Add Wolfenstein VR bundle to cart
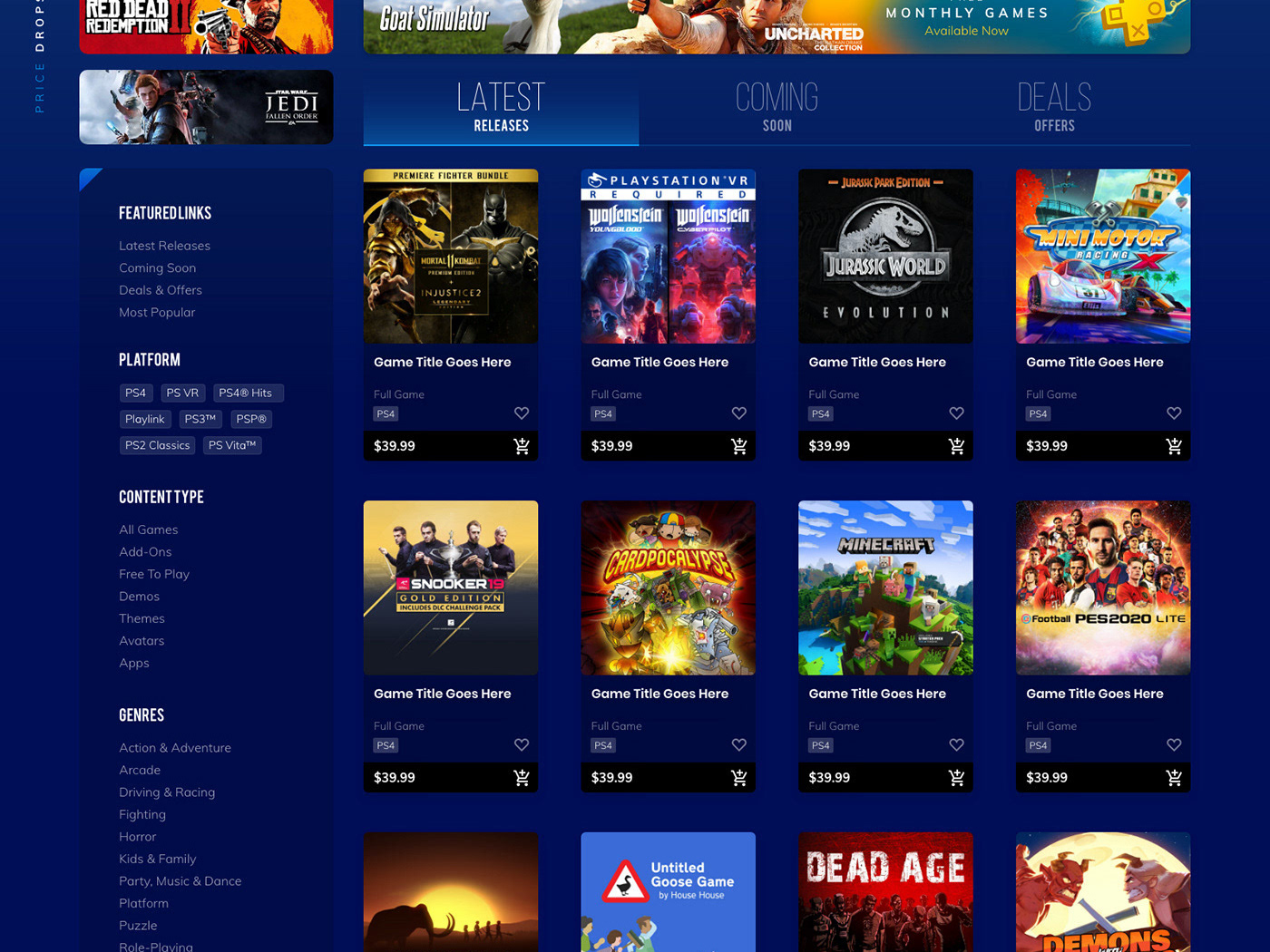This screenshot has height=952, width=1270. click(x=739, y=446)
